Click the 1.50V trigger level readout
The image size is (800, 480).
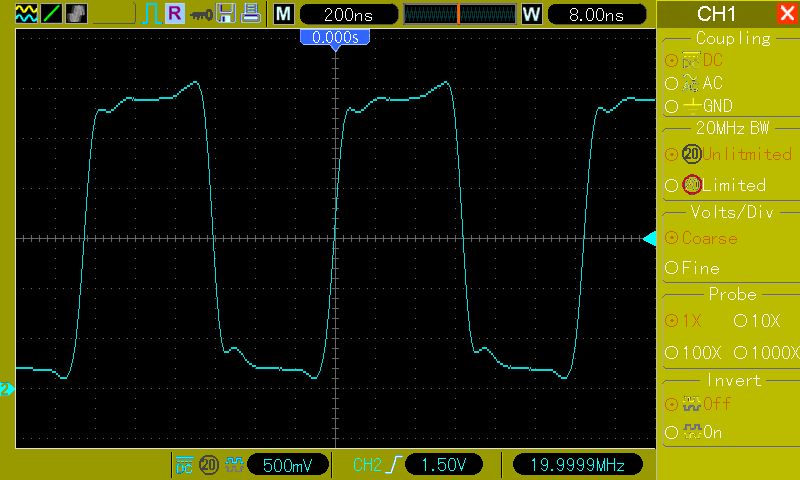click(443, 465)
